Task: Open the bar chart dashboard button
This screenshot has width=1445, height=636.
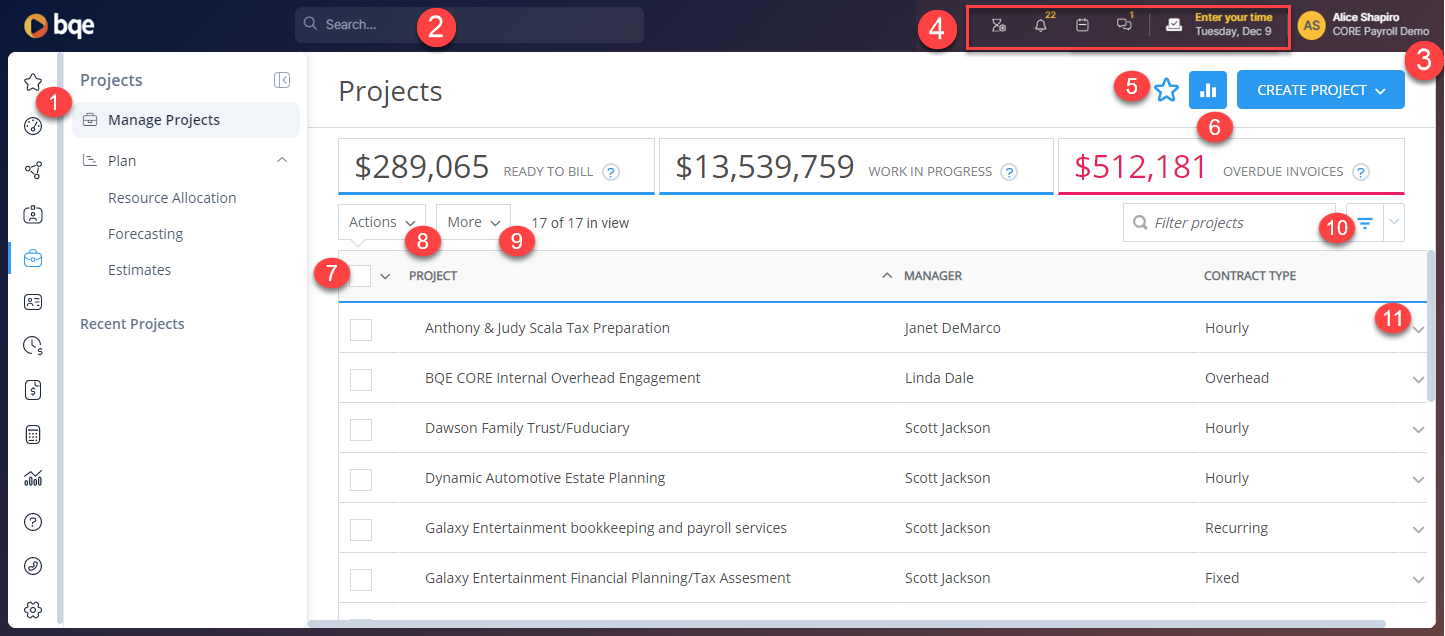Action: click(x=1208, y=90)
